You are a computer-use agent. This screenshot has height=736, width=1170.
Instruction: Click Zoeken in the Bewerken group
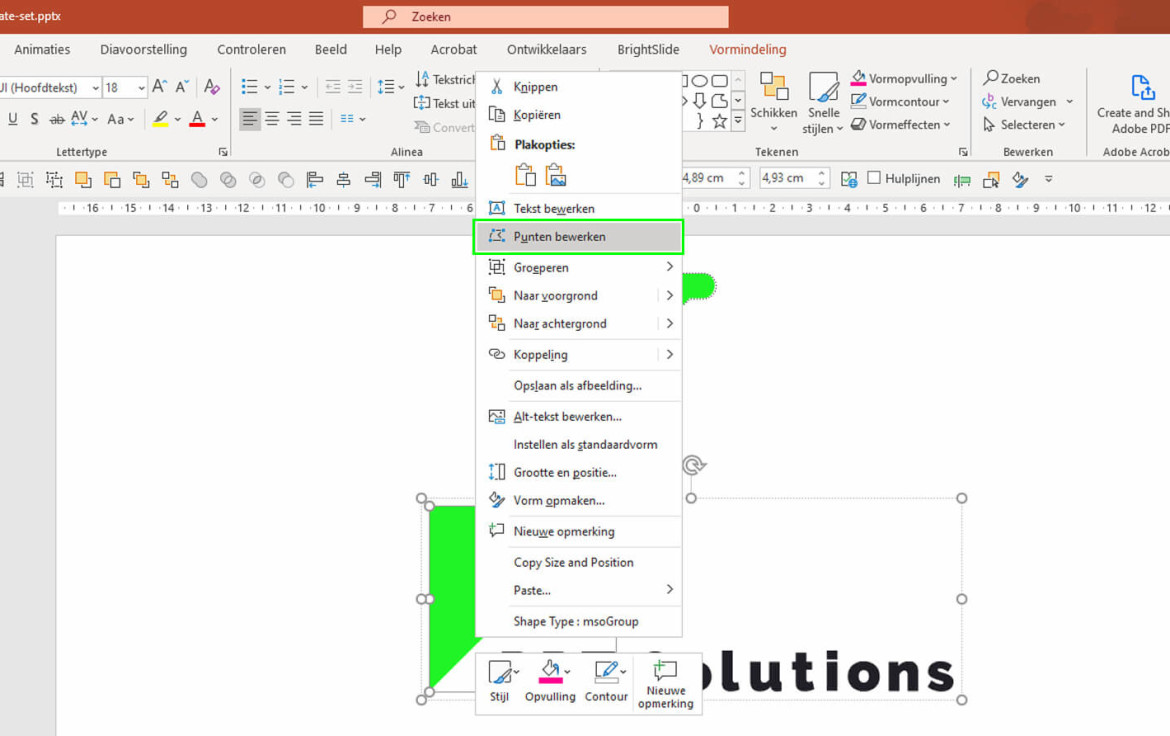click(1011, 78)
